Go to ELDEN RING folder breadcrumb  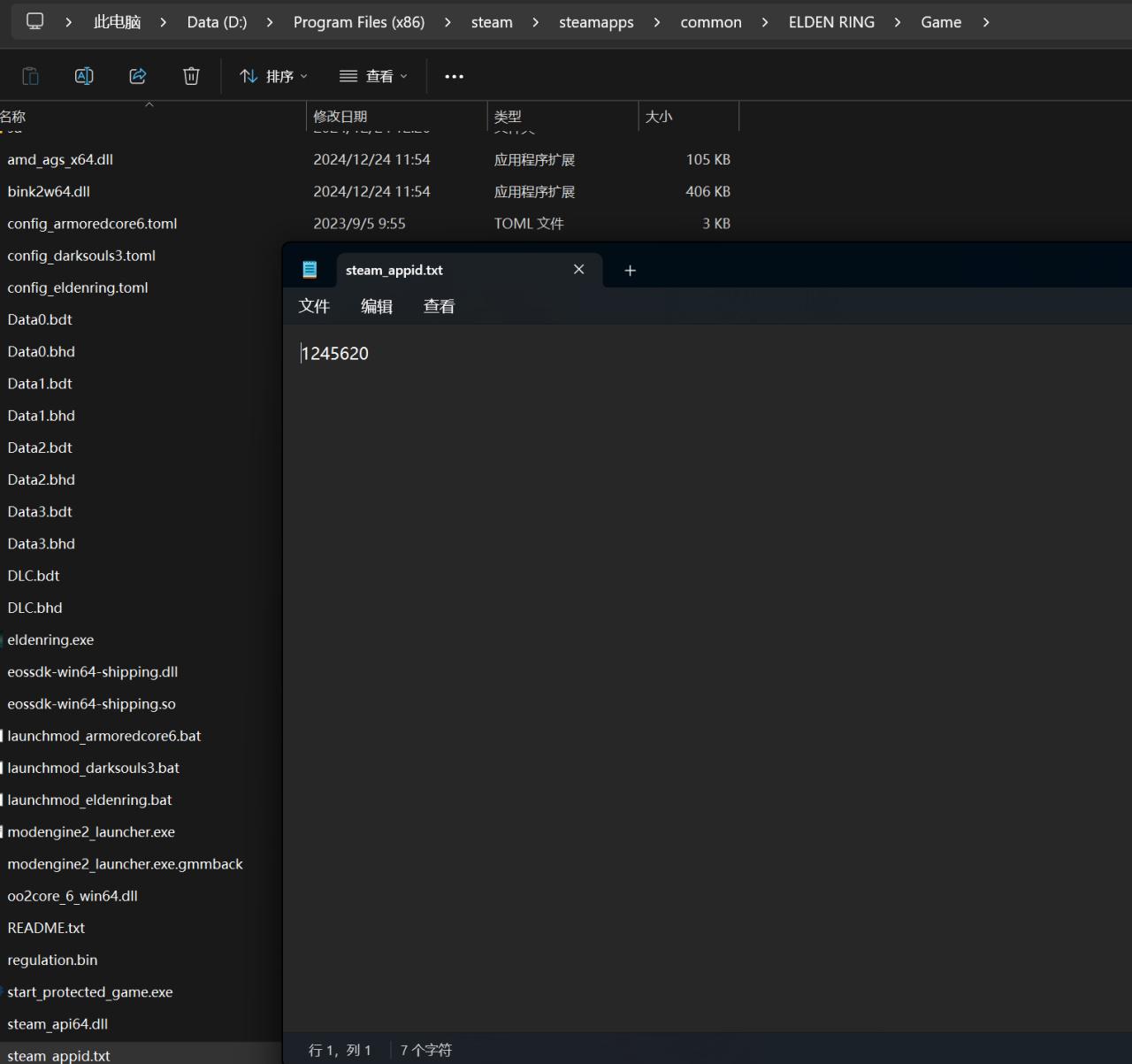tap(831, 22)
